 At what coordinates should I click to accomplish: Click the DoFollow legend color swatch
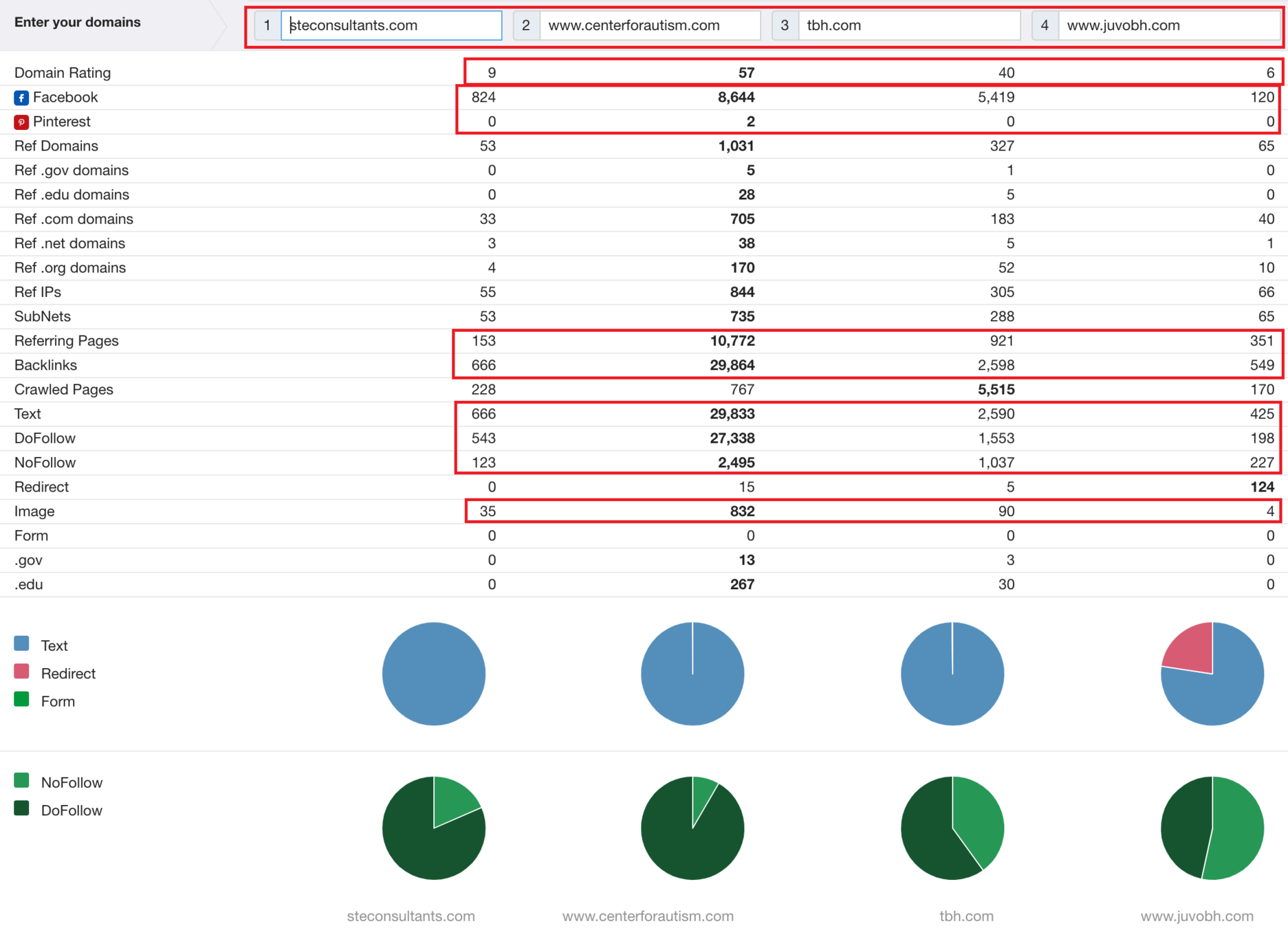(21, 808)
